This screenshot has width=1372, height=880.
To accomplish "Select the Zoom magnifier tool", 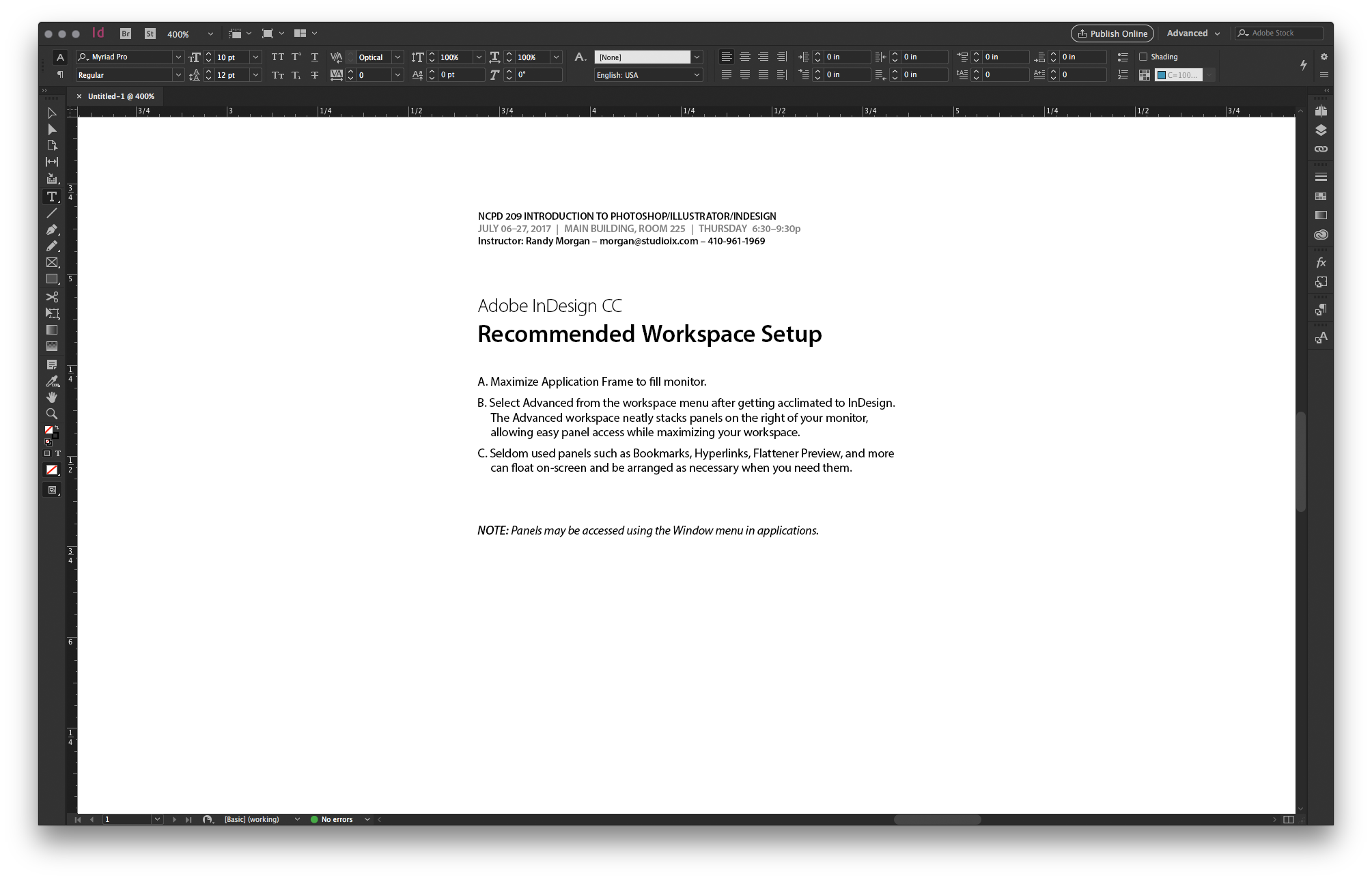I will 52,414.
